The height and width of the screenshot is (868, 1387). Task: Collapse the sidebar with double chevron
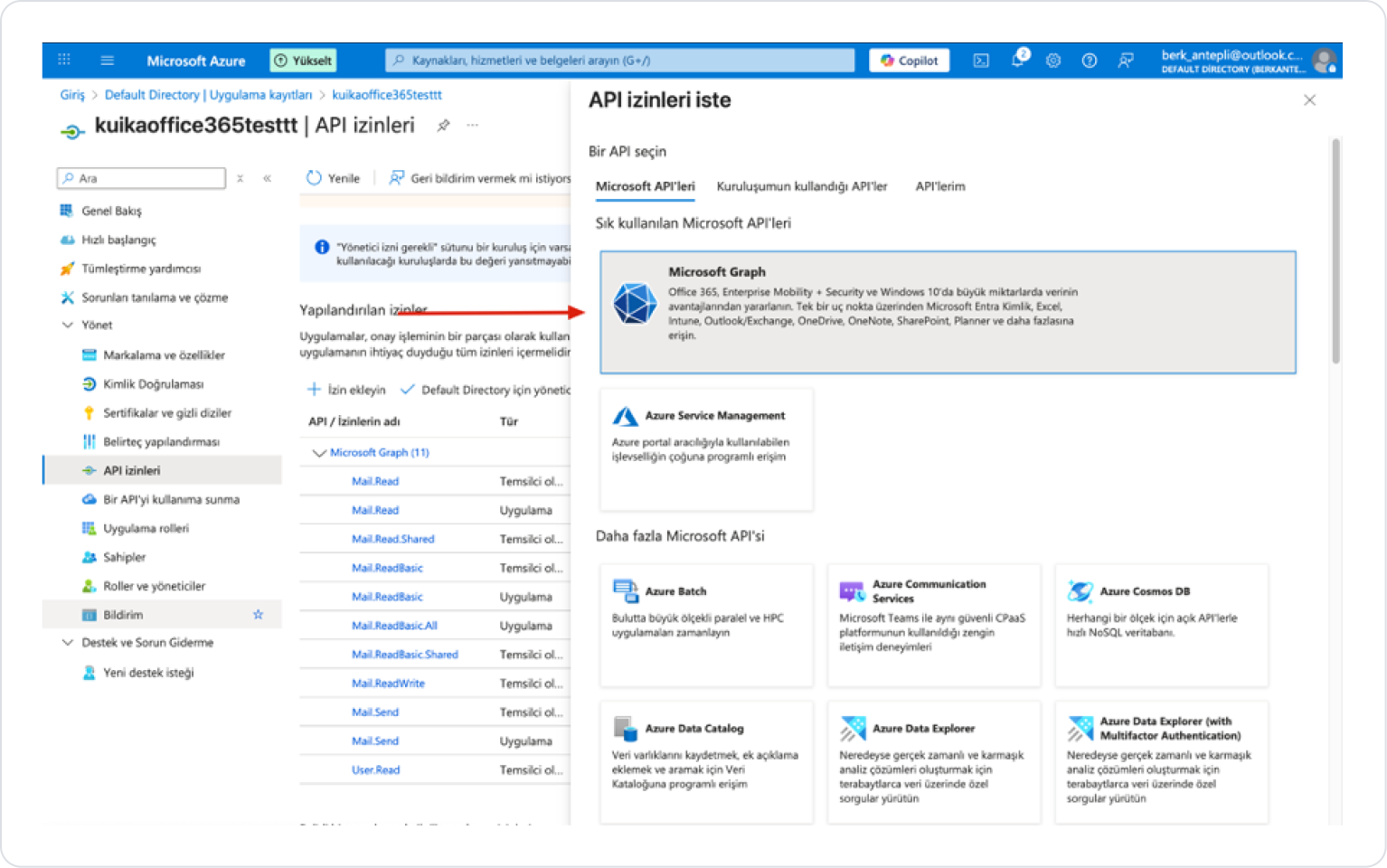[x=267, y=178]
